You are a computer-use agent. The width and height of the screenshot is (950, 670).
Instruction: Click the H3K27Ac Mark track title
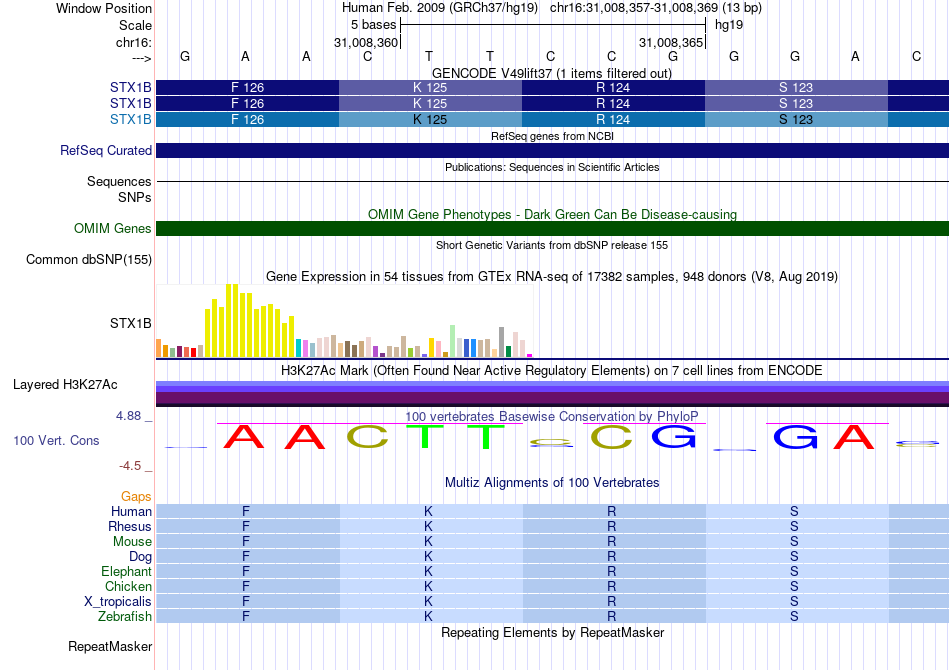[x=552, y=371]
